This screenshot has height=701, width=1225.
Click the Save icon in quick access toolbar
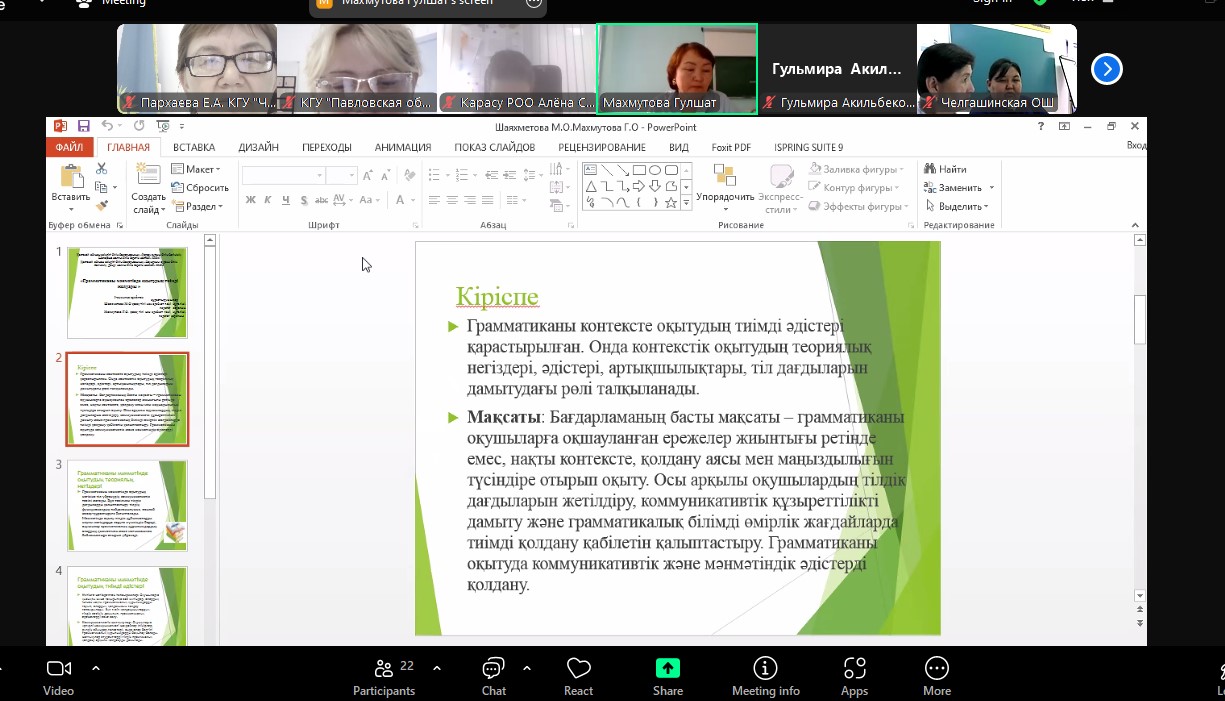click(x=84, y=127)
